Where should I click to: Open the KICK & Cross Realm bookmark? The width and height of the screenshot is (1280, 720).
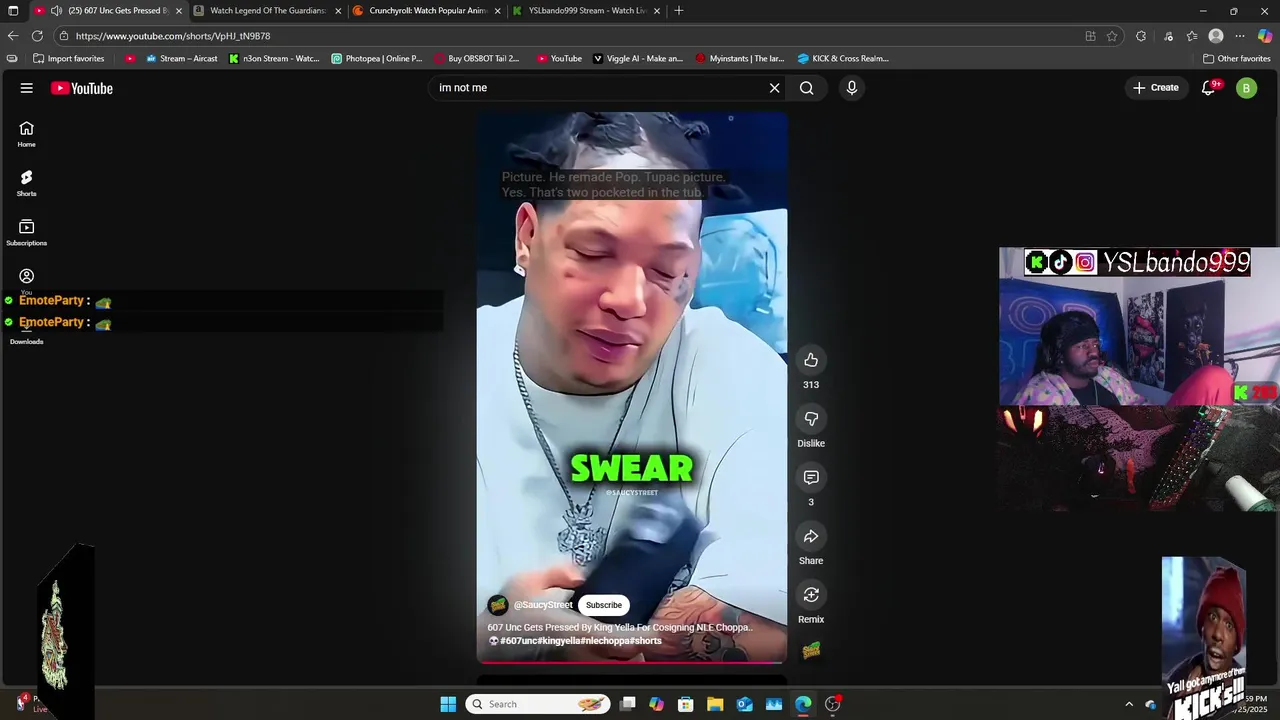point(843,59)
